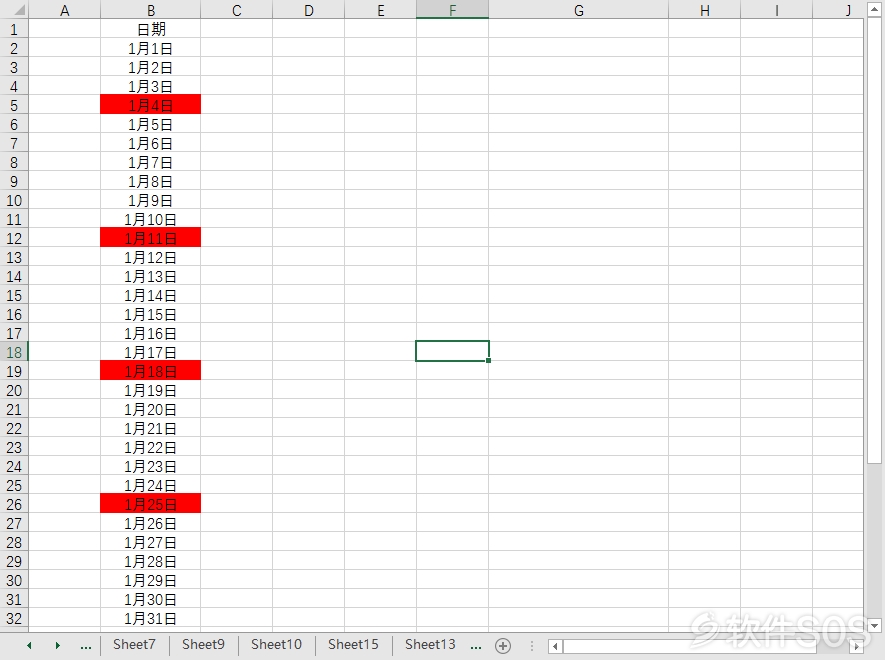Click the cell containing 1月15日
Viewport: 885px width, 660px height.
click(151, 314)
